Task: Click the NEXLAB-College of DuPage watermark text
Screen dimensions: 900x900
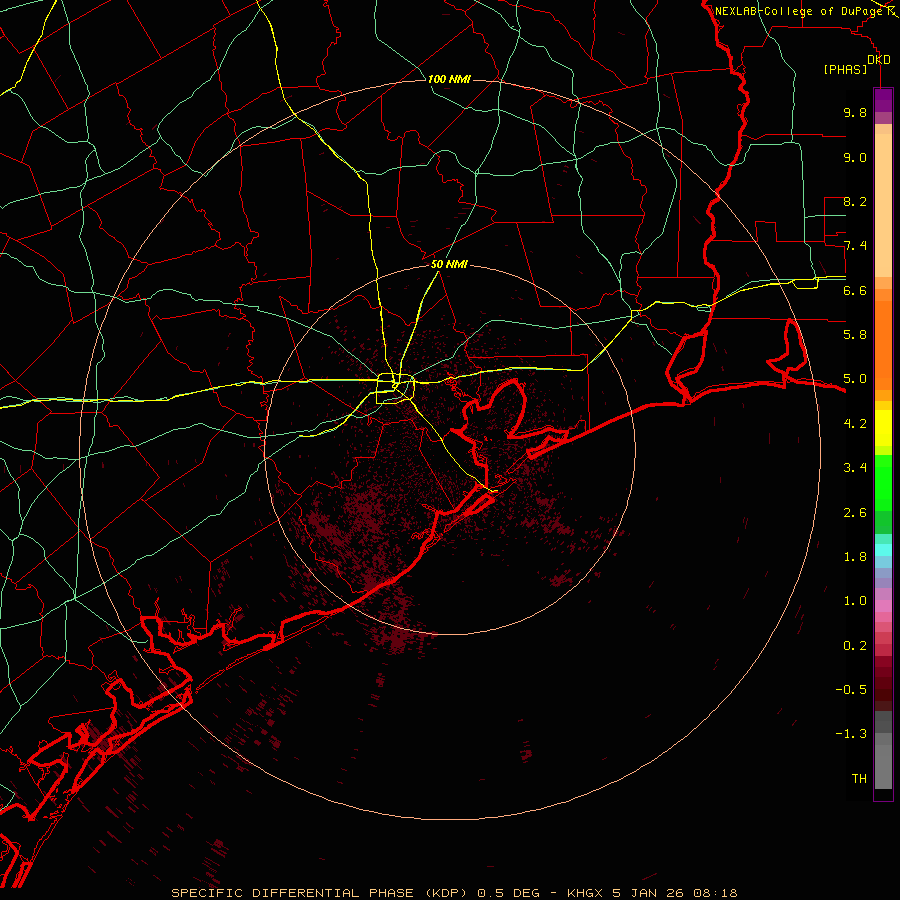Action: [x=801, y=11]
